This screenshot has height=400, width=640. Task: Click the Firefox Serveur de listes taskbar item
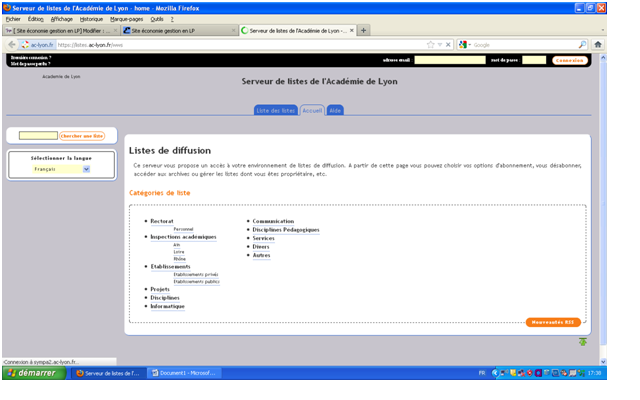click(x=109, y=373)
